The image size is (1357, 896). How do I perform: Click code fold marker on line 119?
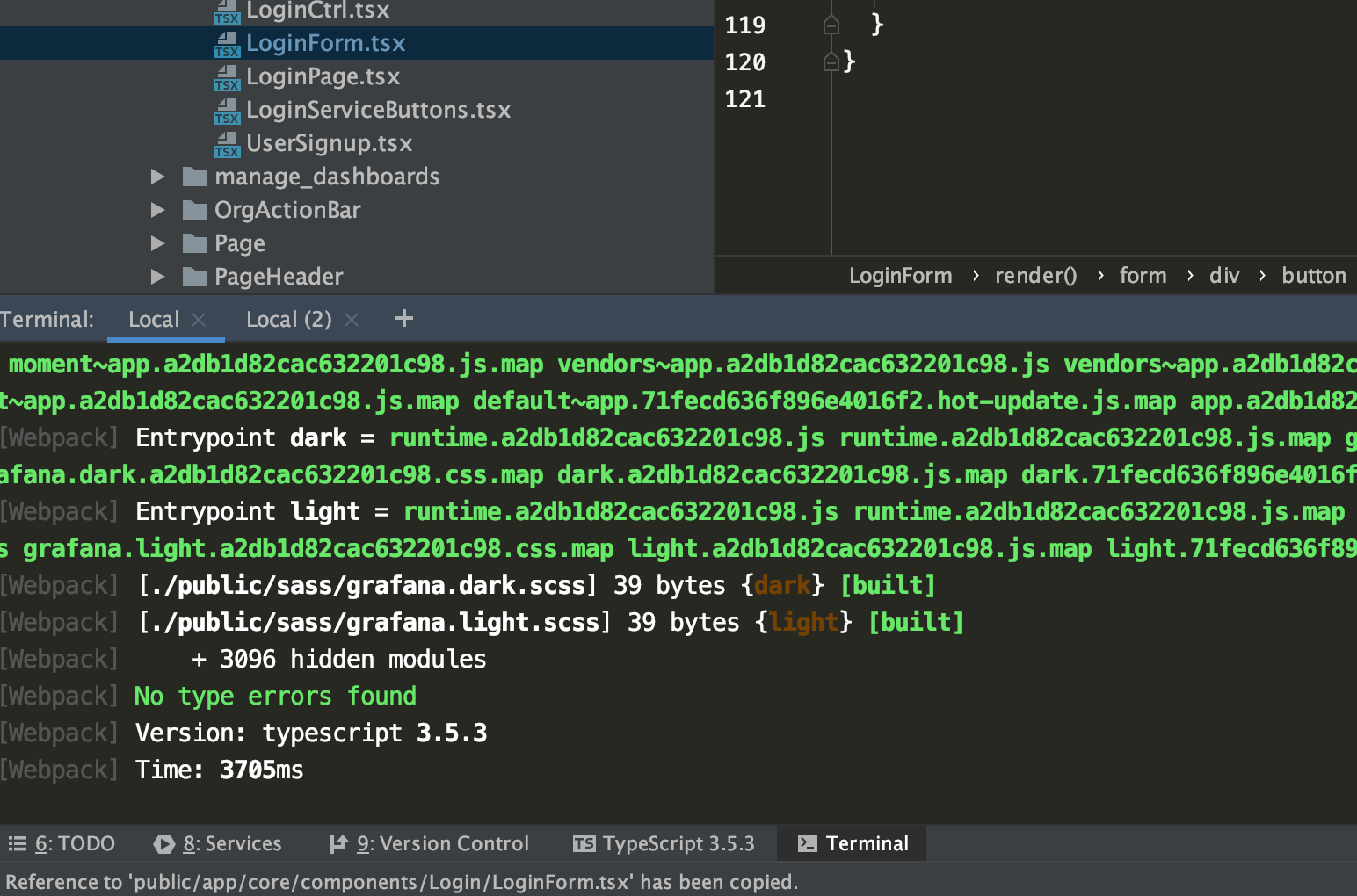pos(831,25)
